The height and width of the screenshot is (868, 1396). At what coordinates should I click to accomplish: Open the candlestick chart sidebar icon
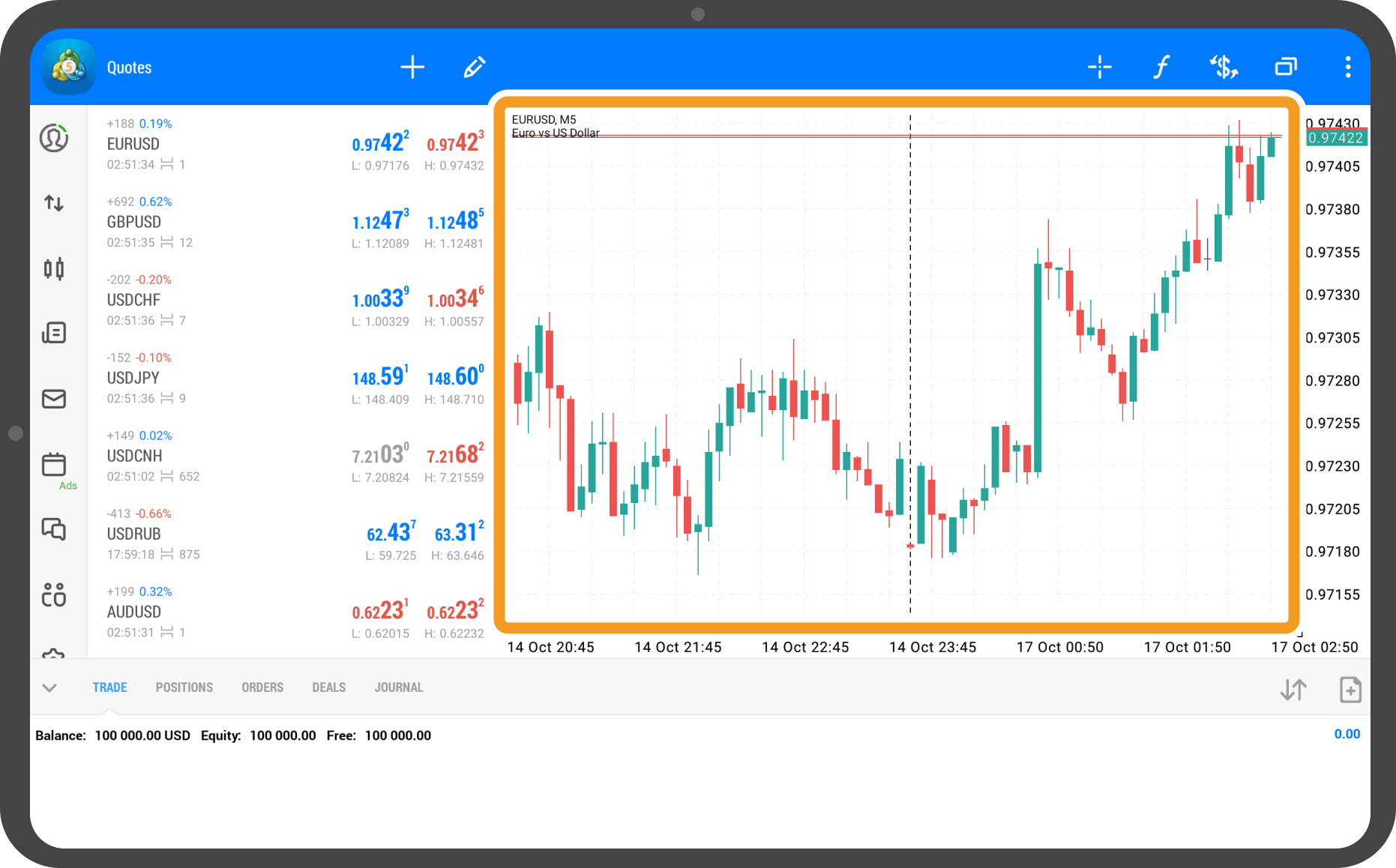coord(54,268)
